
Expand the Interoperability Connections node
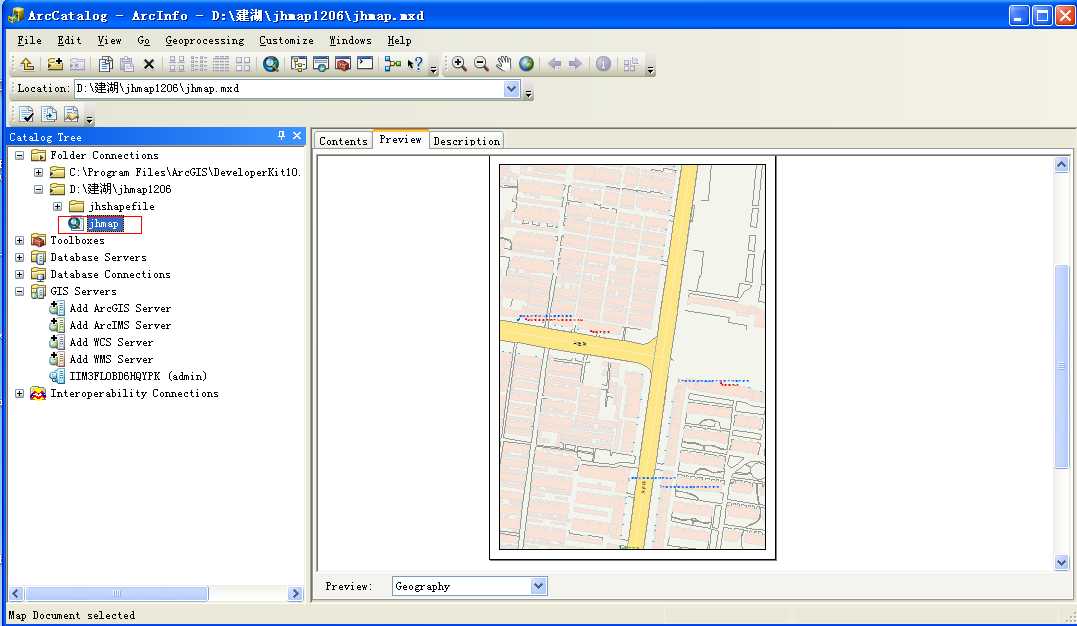pos(20,394)
